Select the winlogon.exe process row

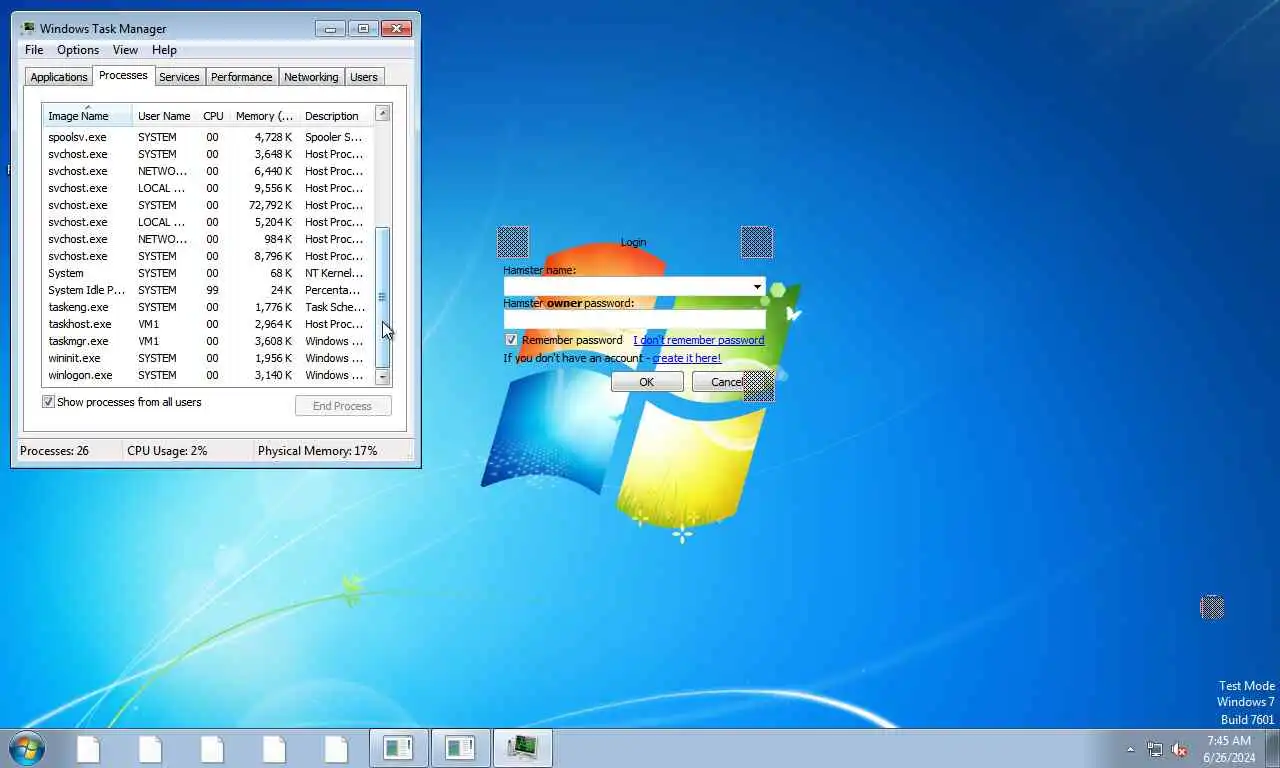pyautogui.click(x=208, y=375)
